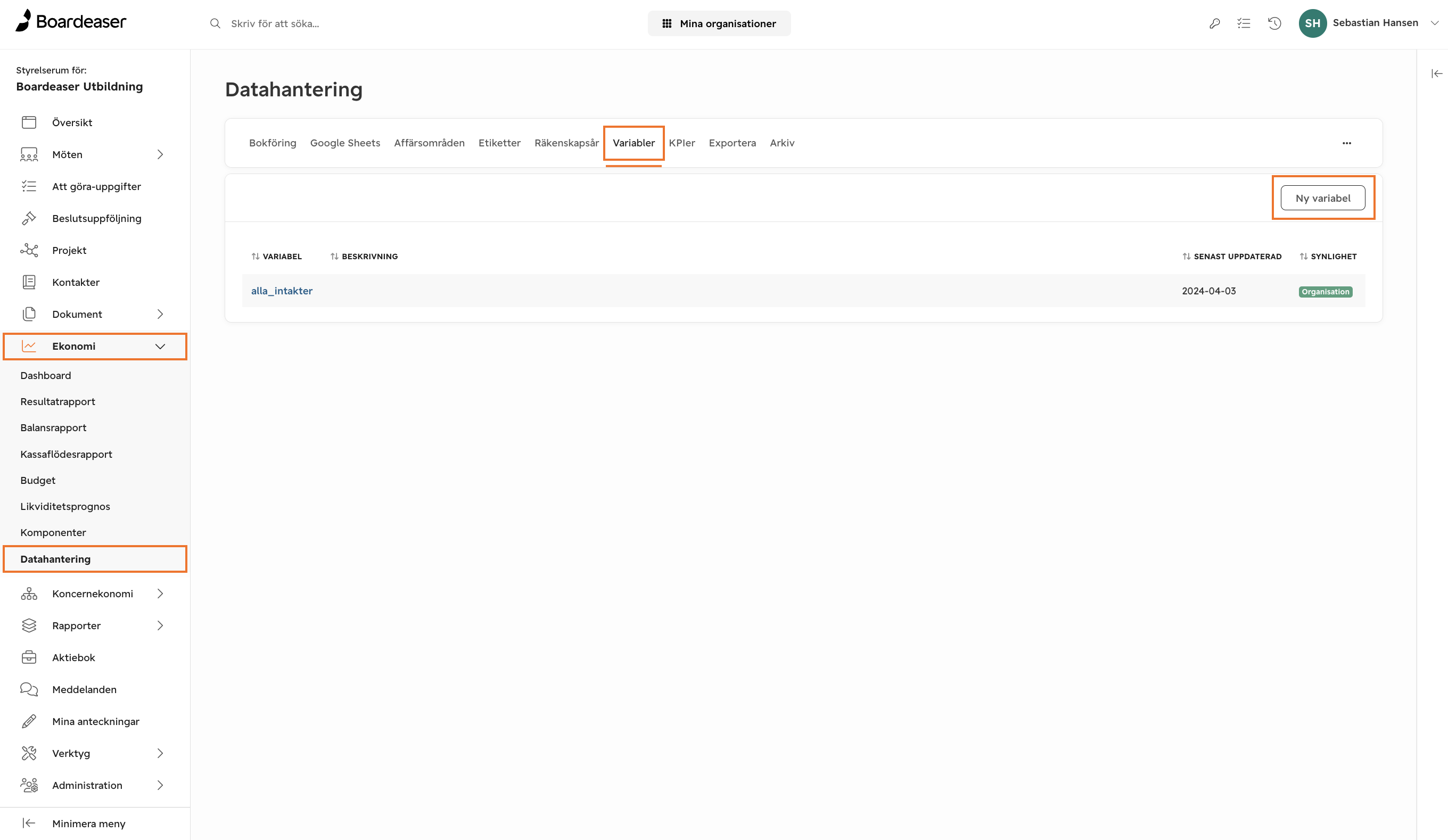The height and width of the screenshot is (840, 1448).
Task: Switch to the KPIer tab
Action: click(x=681, y=143)
